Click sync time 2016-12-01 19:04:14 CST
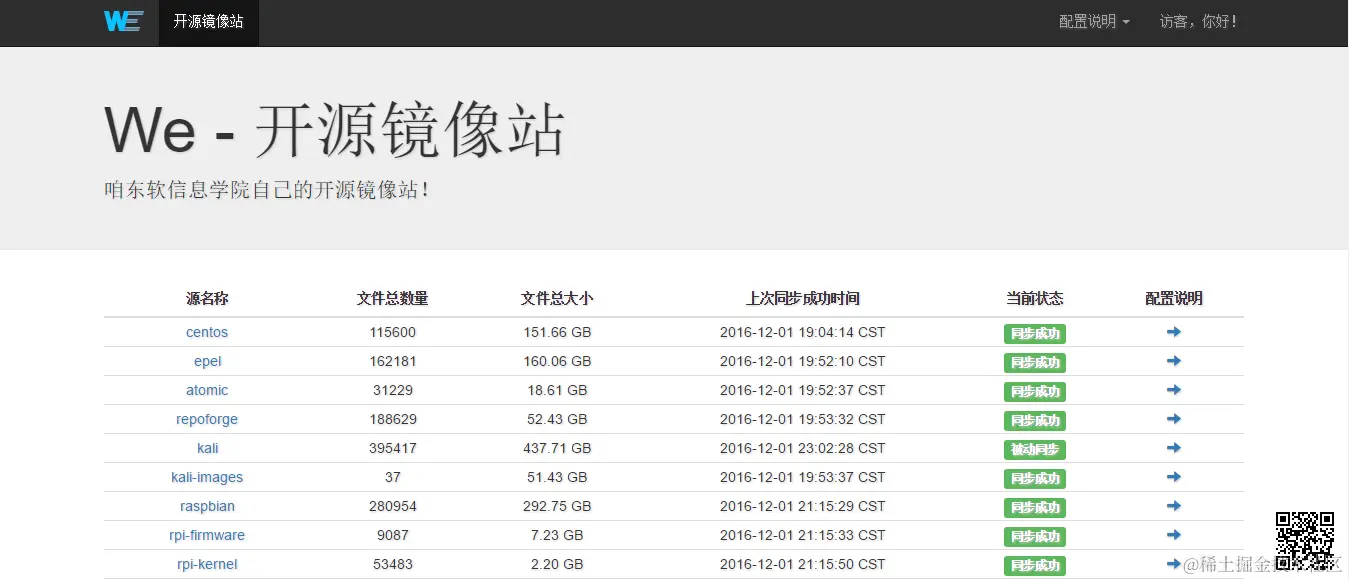The image size is (1349, 581). coord(802,332)
